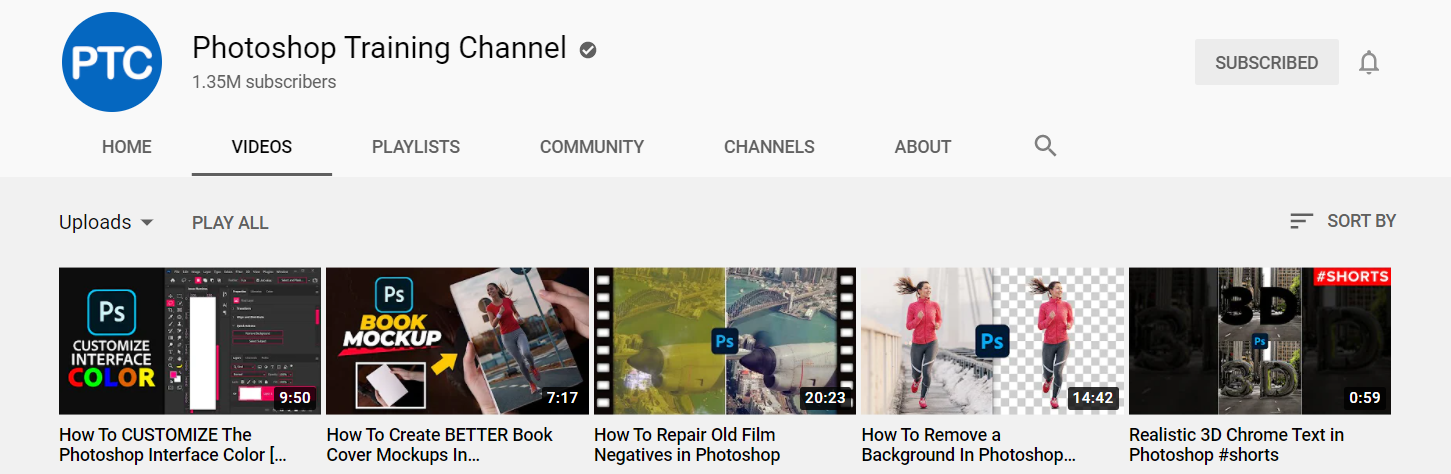Go to the COMMUNITY tab
Screen dimensions: 1451x474
coord(592,147)
